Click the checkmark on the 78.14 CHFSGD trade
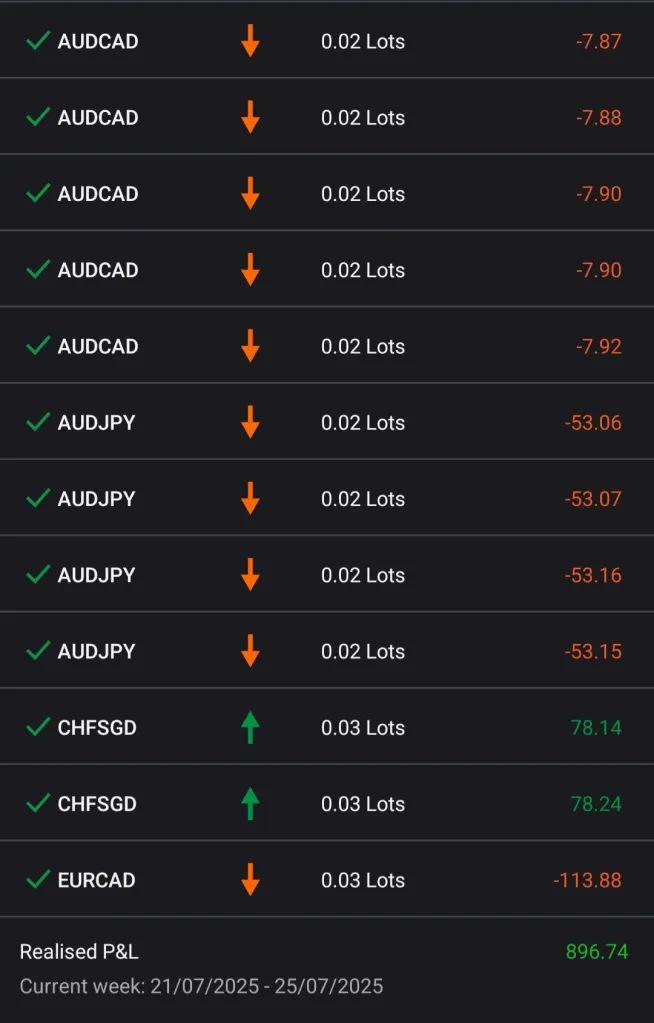This screenshot has height=1023, width=654. pos(38,727)
